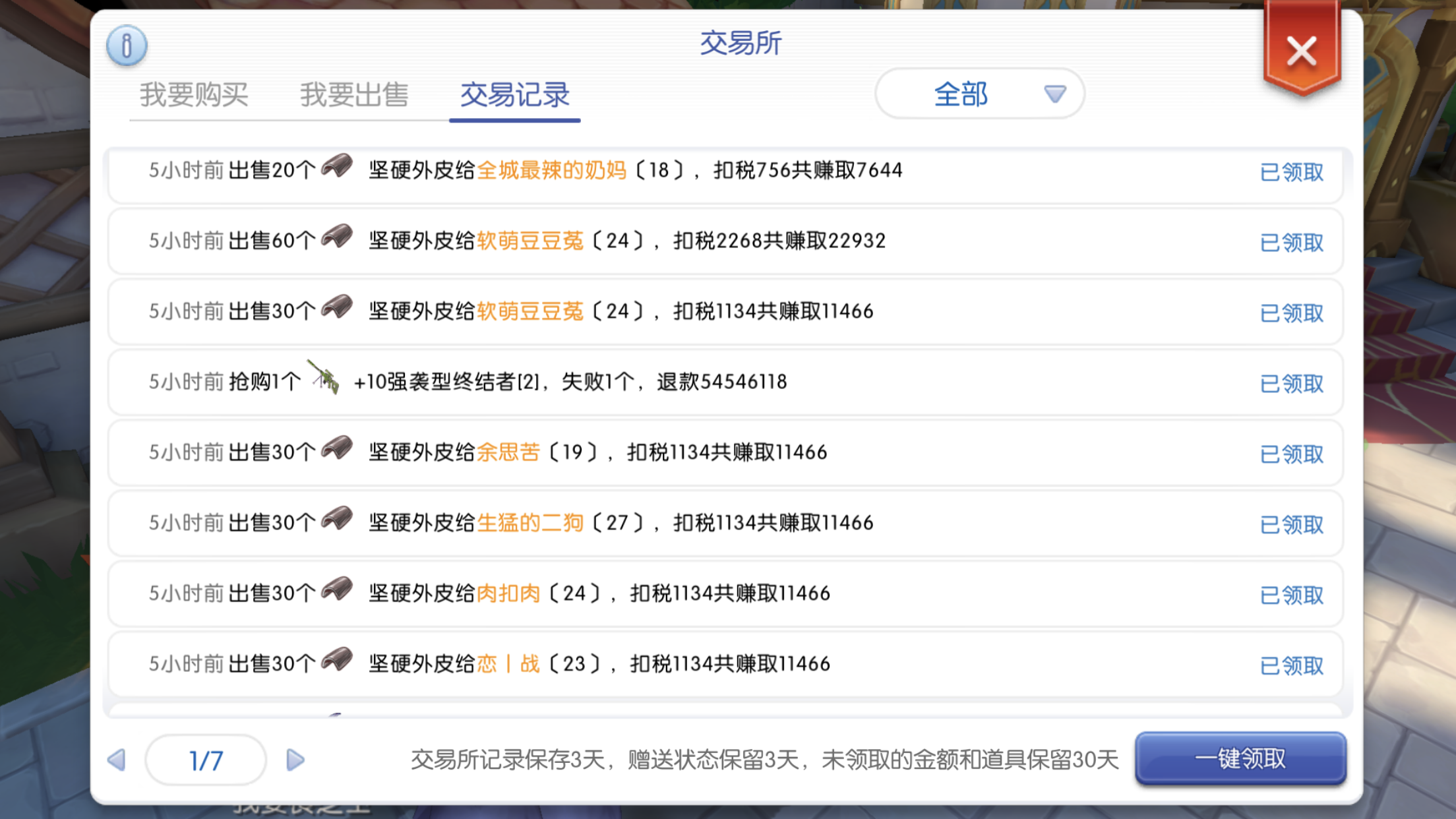Screen dimensions: 1456x819
Task: Click item icon in the 肉扣肉 sale row
Action: (338, 590)
